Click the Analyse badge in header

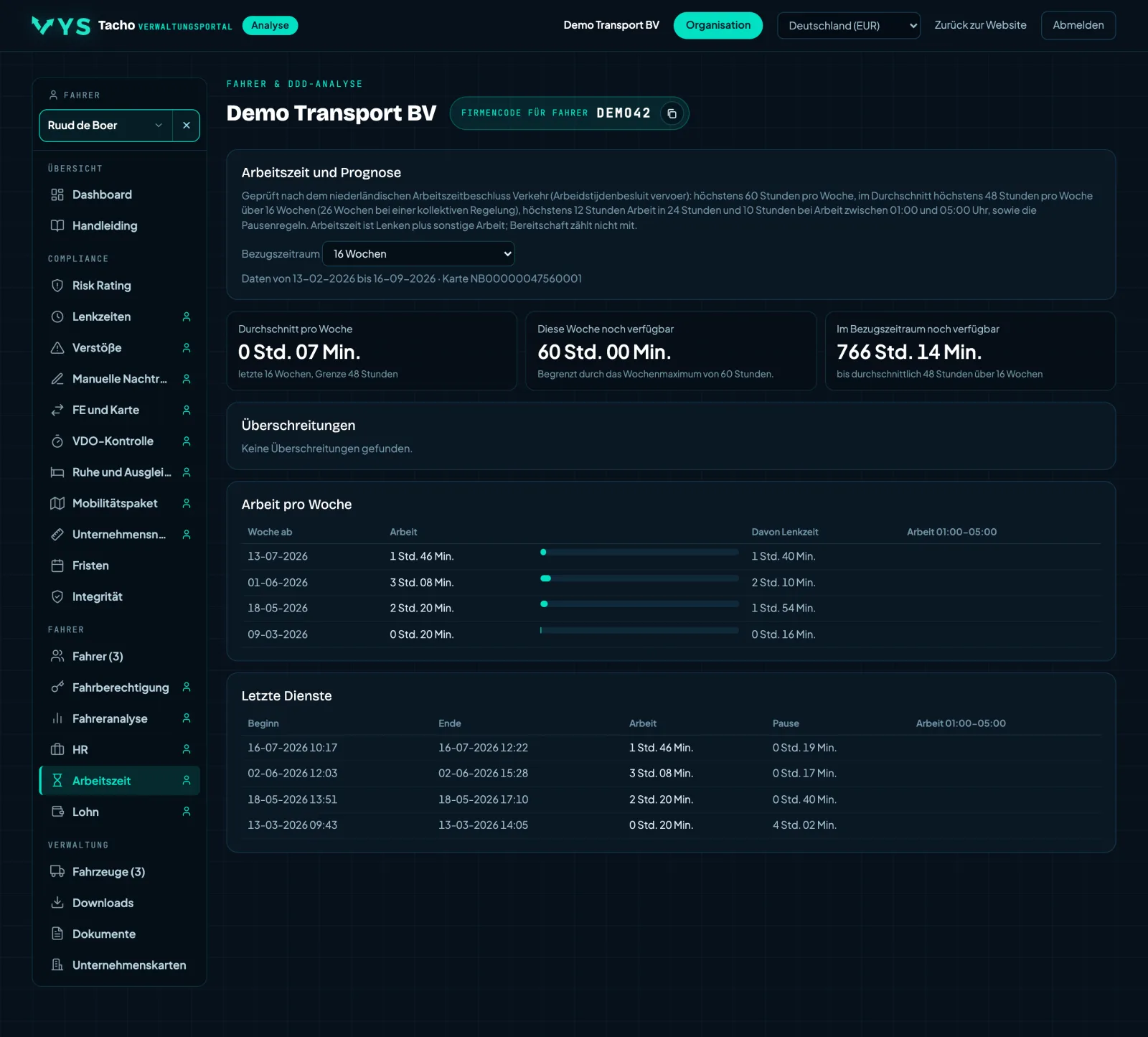[x=270, y=25]
